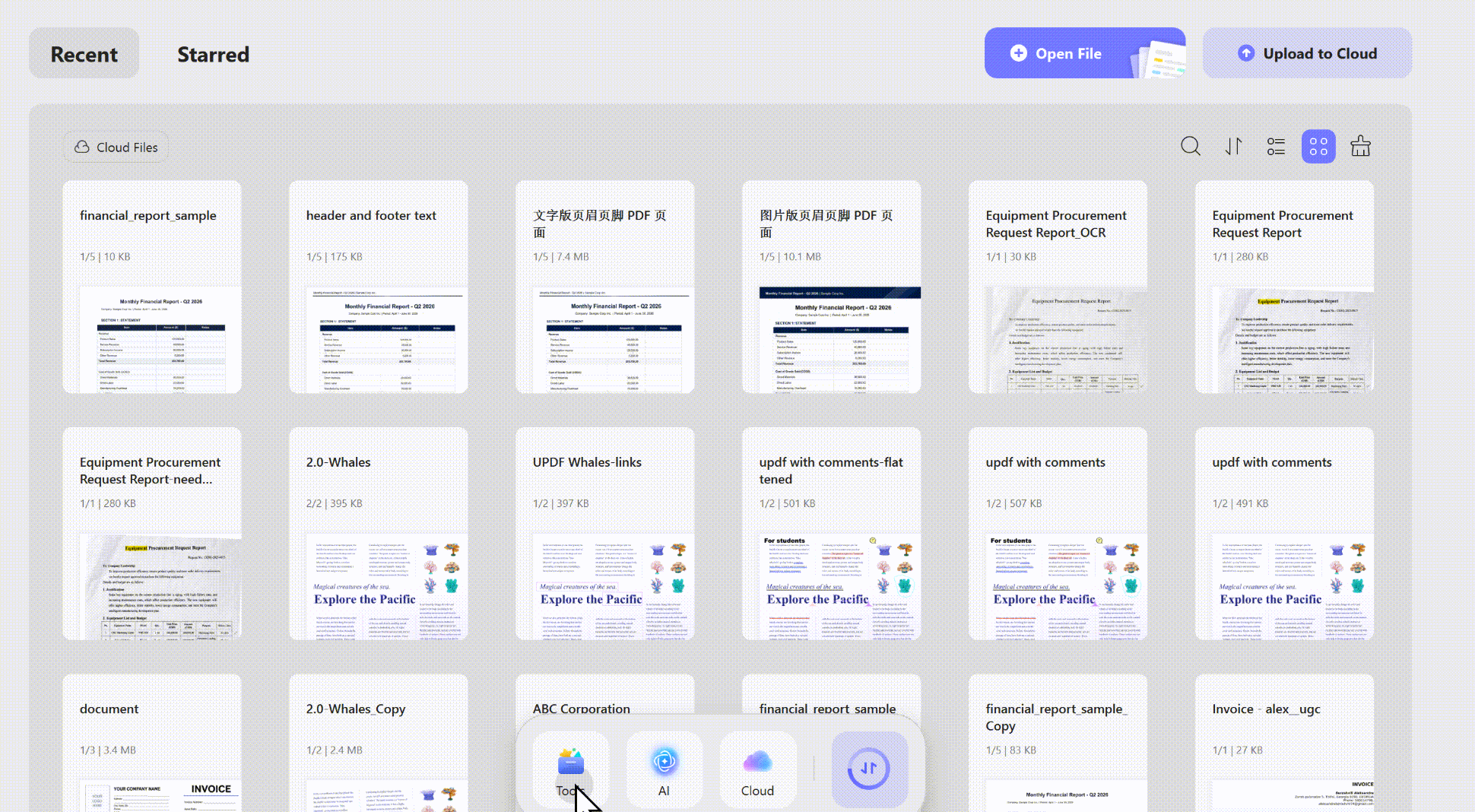This screenshot has width=1475, height=812.
Task: Open the financial_report_sample_Copy file
Action: [1058, 744]
